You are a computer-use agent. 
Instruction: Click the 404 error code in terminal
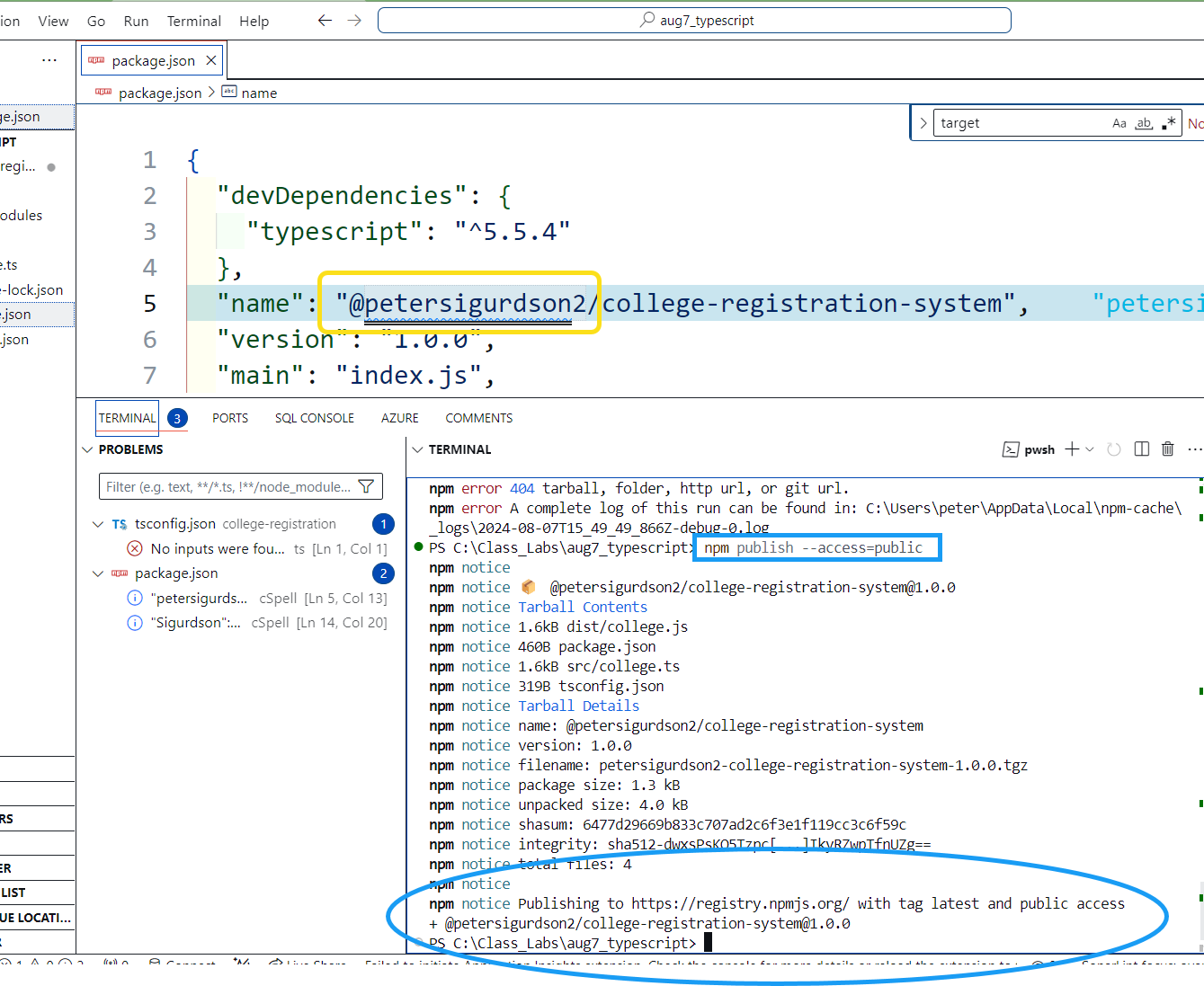pyautogui.click(x=522, y=489)
